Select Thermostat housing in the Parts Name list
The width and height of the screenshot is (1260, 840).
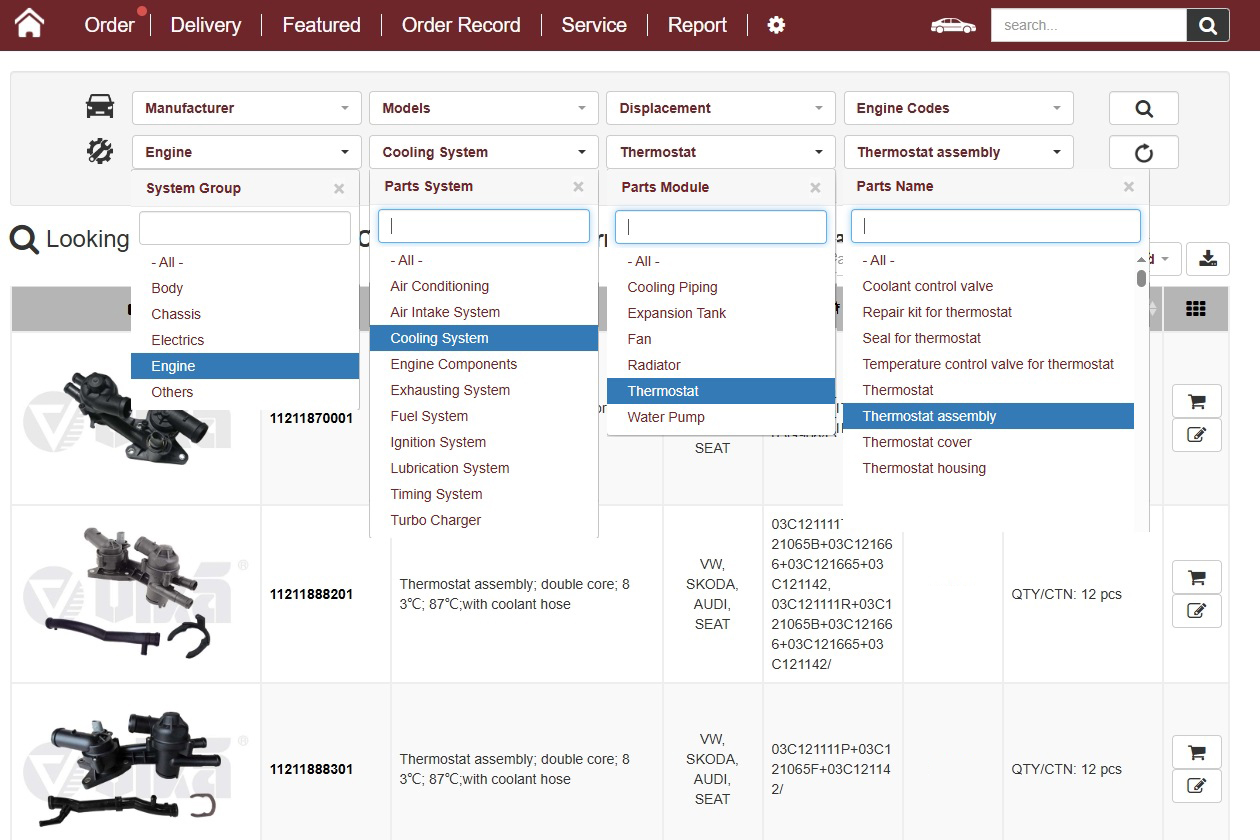(924, 467)
